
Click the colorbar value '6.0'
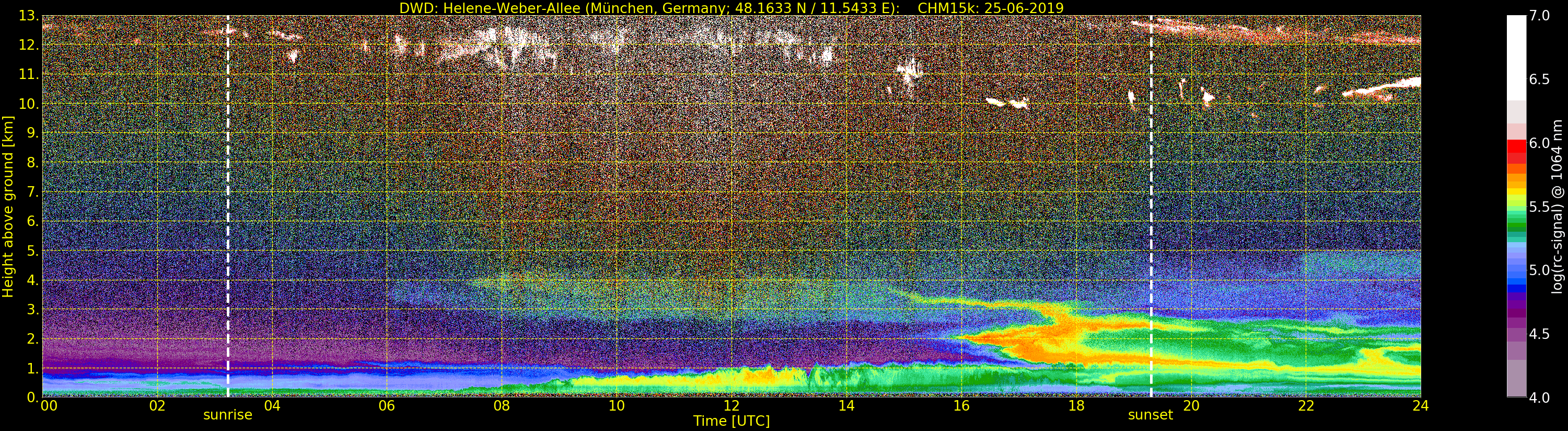click(x=1539, y=143)
